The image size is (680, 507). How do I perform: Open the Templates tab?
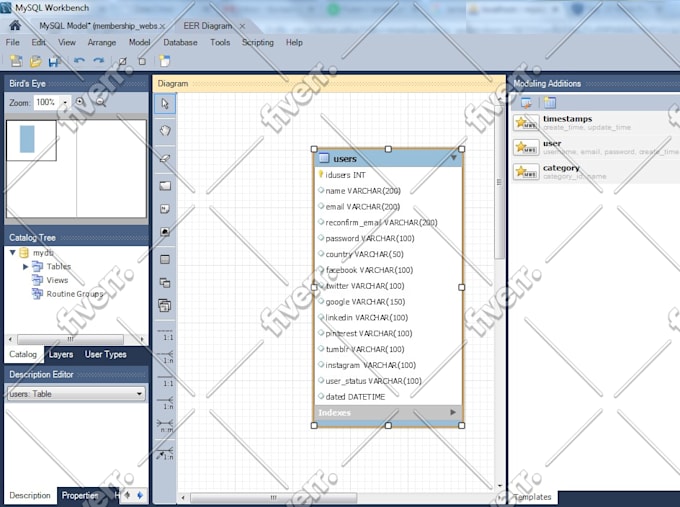pos(532,497)
